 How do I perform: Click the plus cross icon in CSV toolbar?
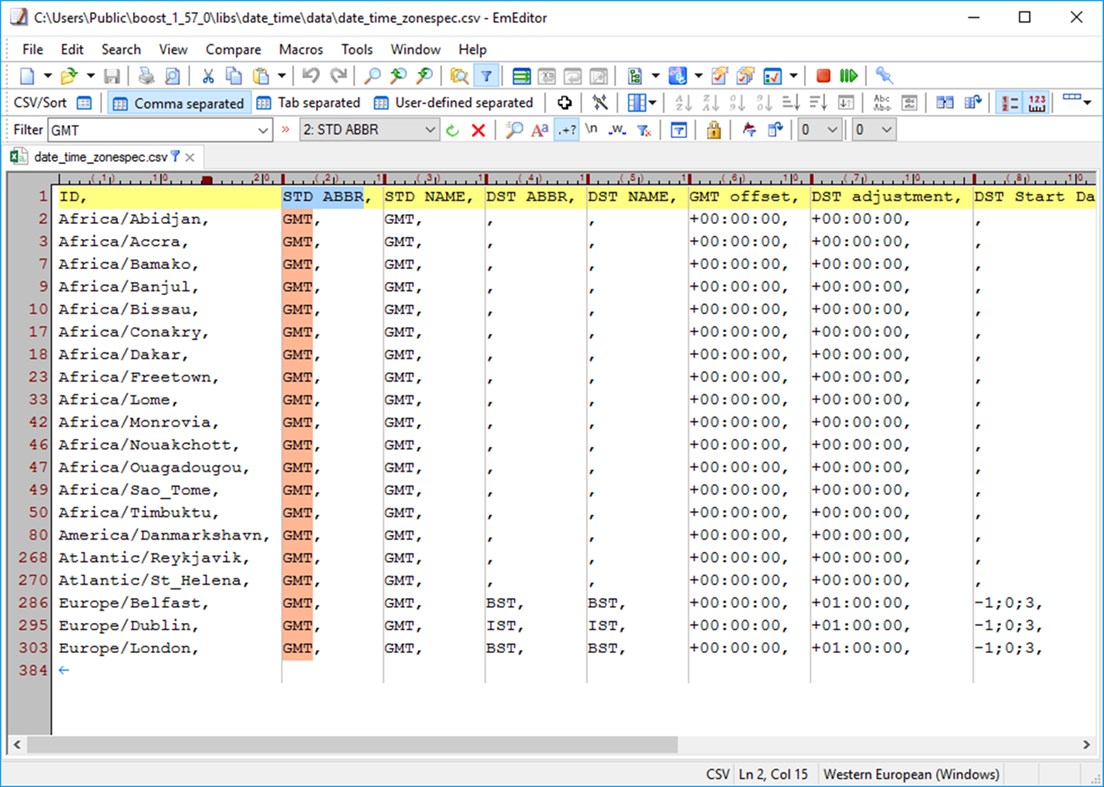click(x=564, y=103)
